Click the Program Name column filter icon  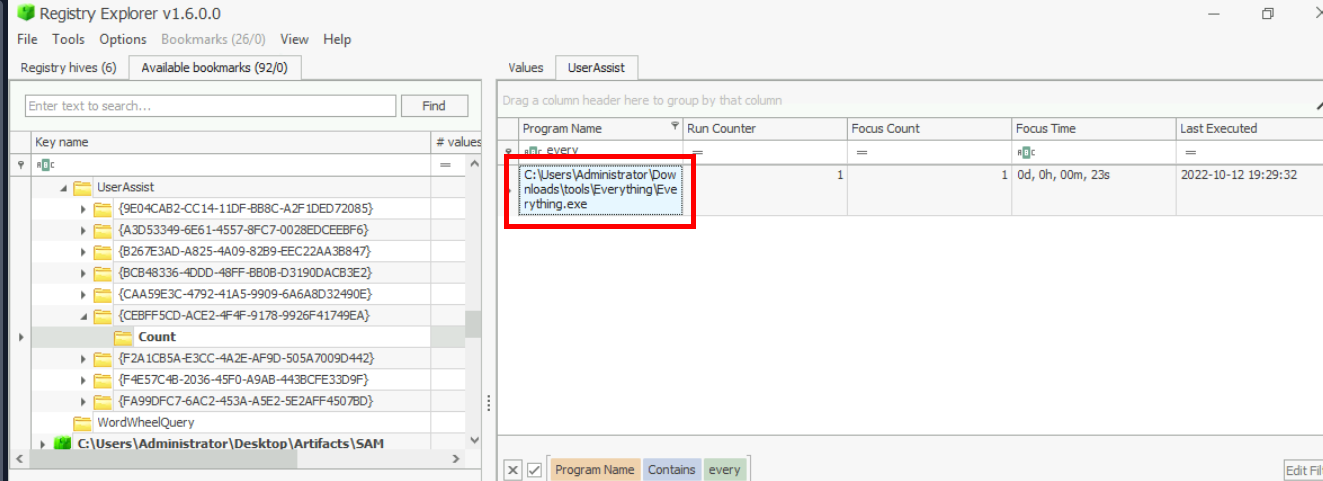click(675, 127)
